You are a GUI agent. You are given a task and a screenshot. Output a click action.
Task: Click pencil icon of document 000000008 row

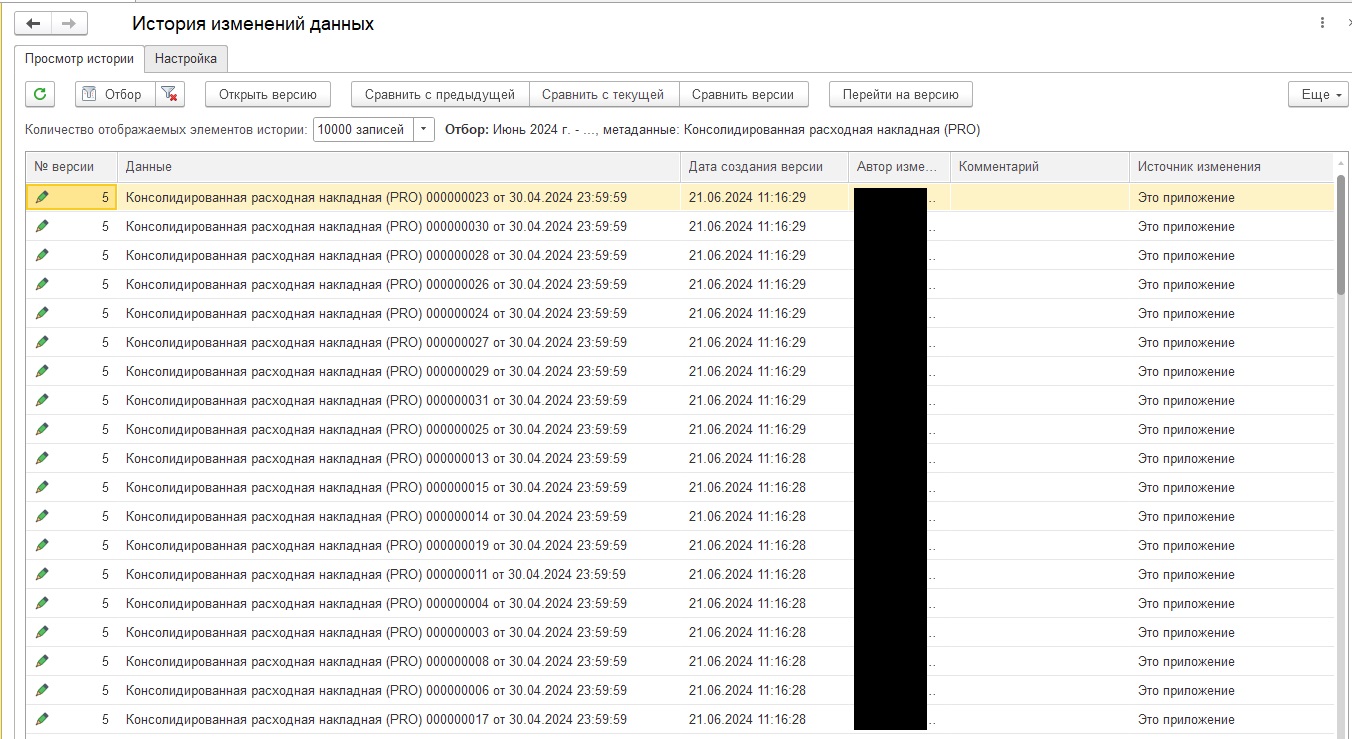[x=42, y=661]
